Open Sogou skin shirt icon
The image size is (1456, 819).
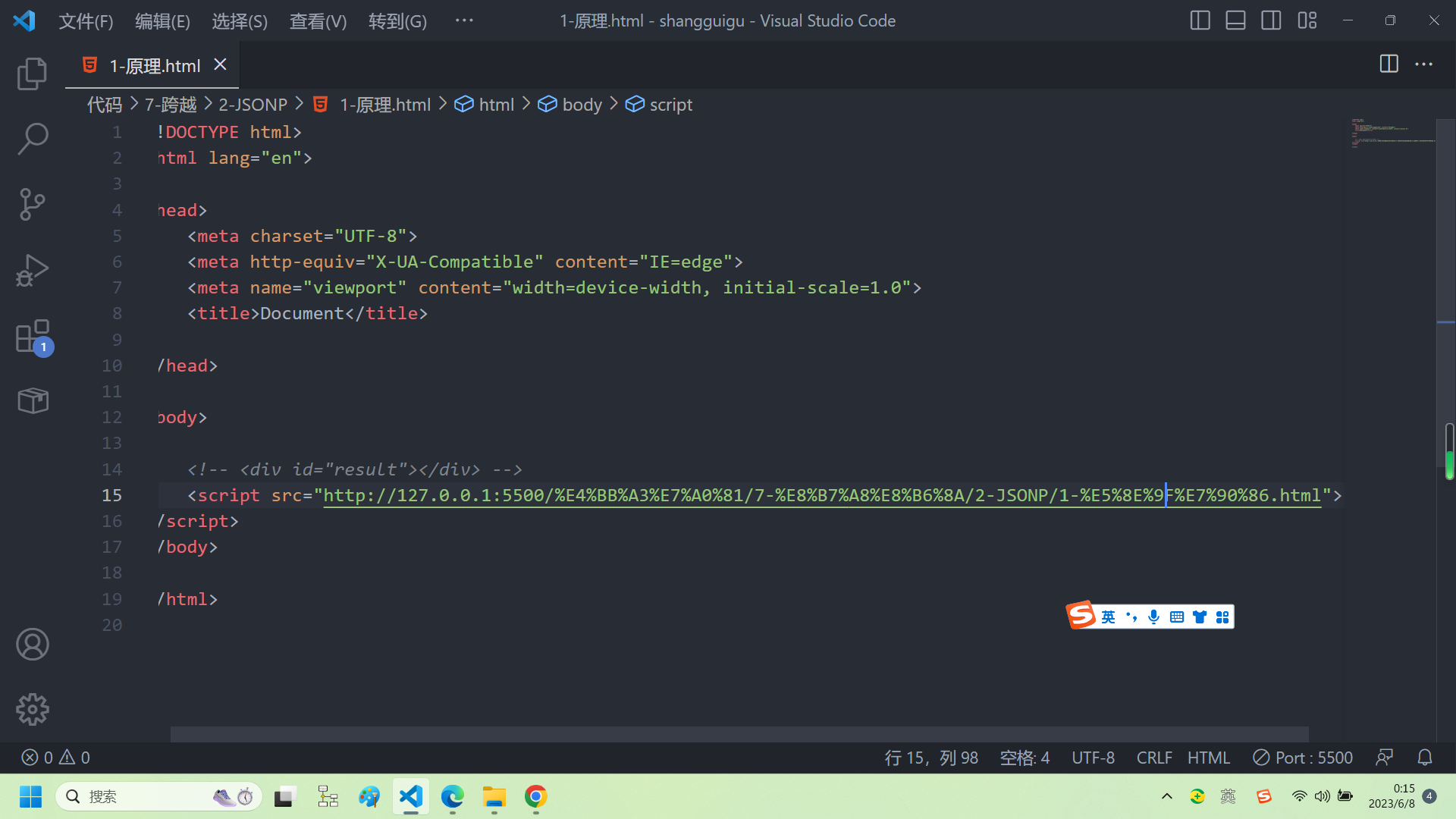point(1200,617)
